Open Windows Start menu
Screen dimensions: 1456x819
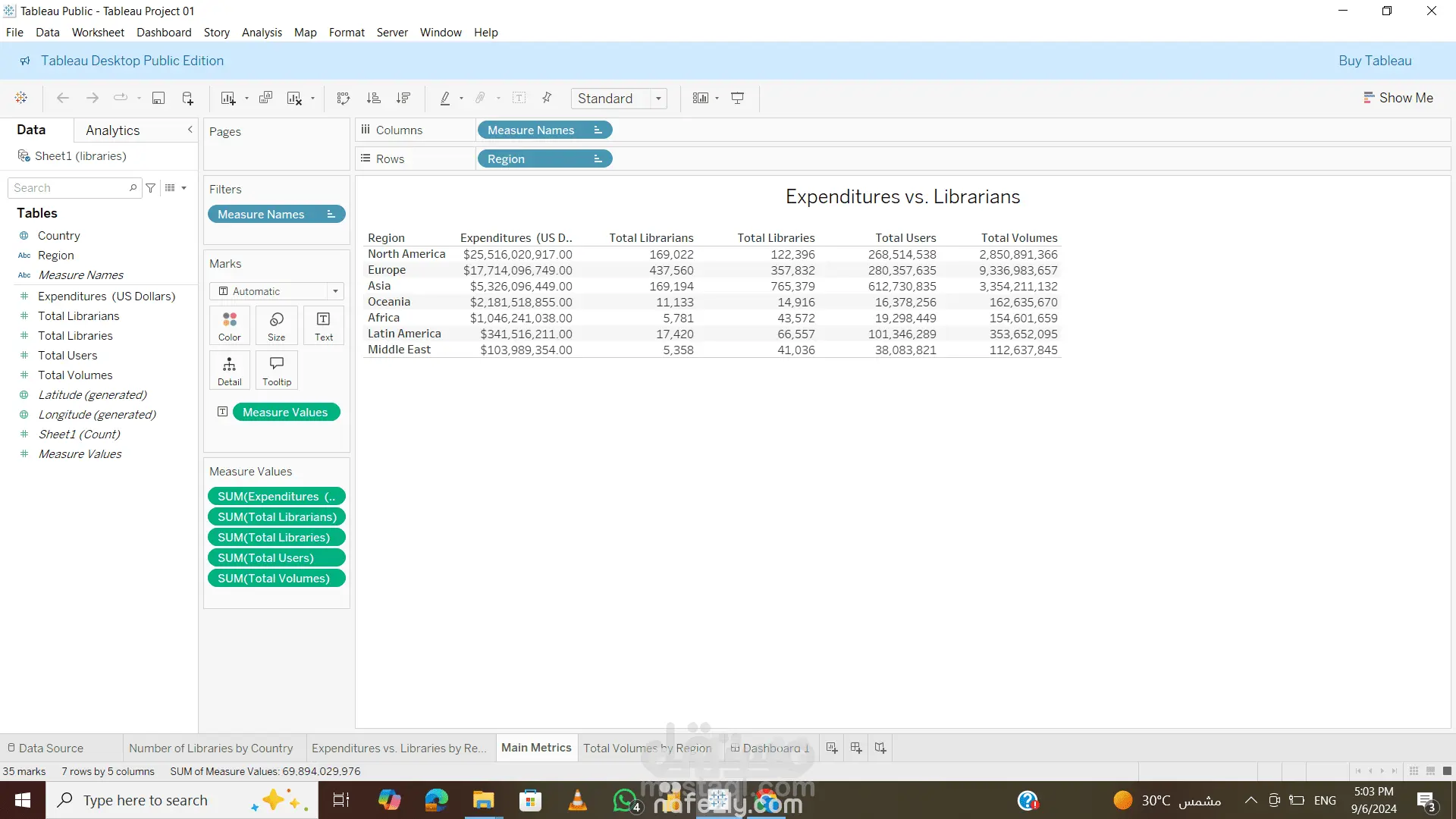coord(23,800)
